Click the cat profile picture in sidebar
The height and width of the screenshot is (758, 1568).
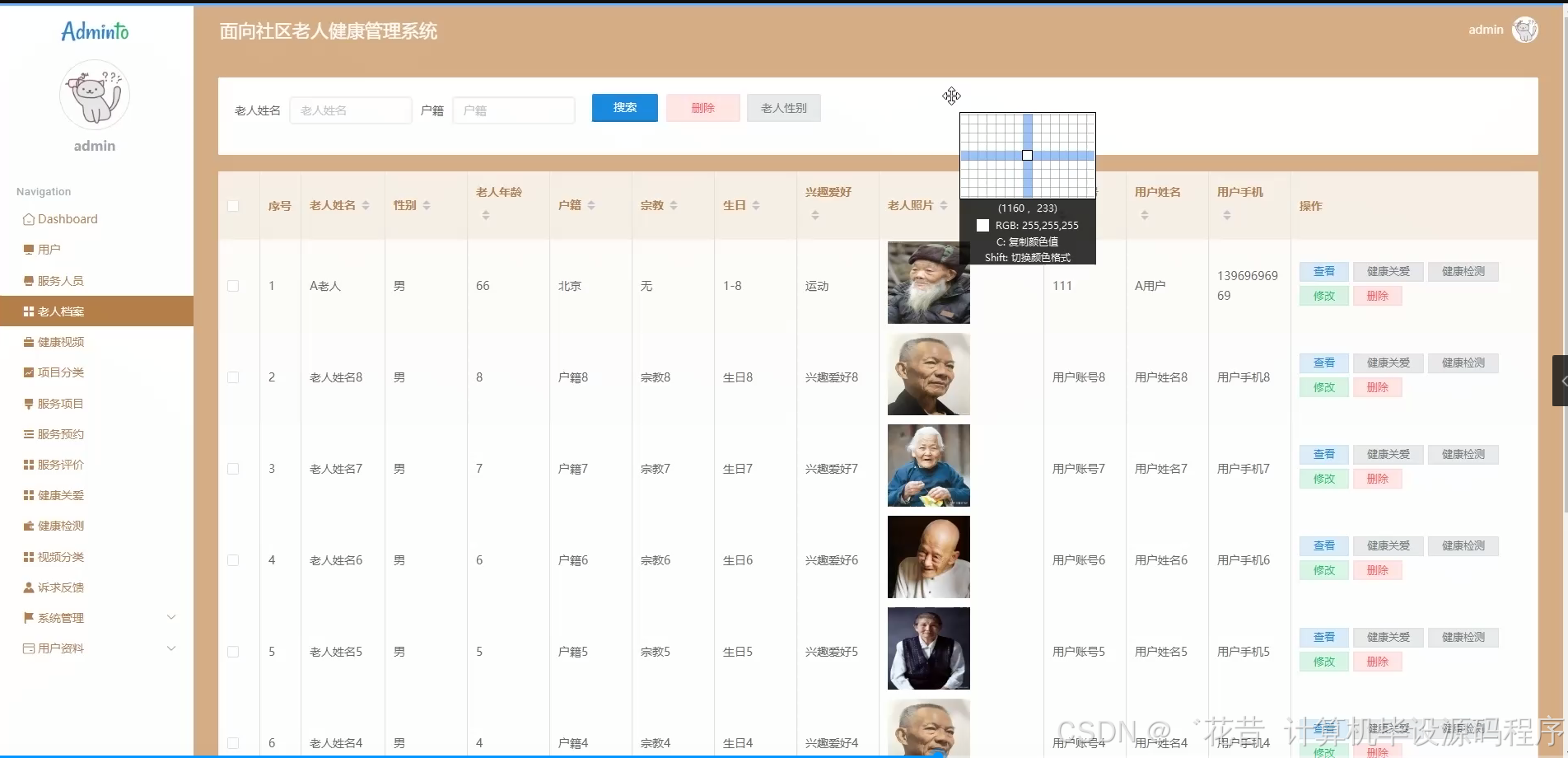coord(95,95)
